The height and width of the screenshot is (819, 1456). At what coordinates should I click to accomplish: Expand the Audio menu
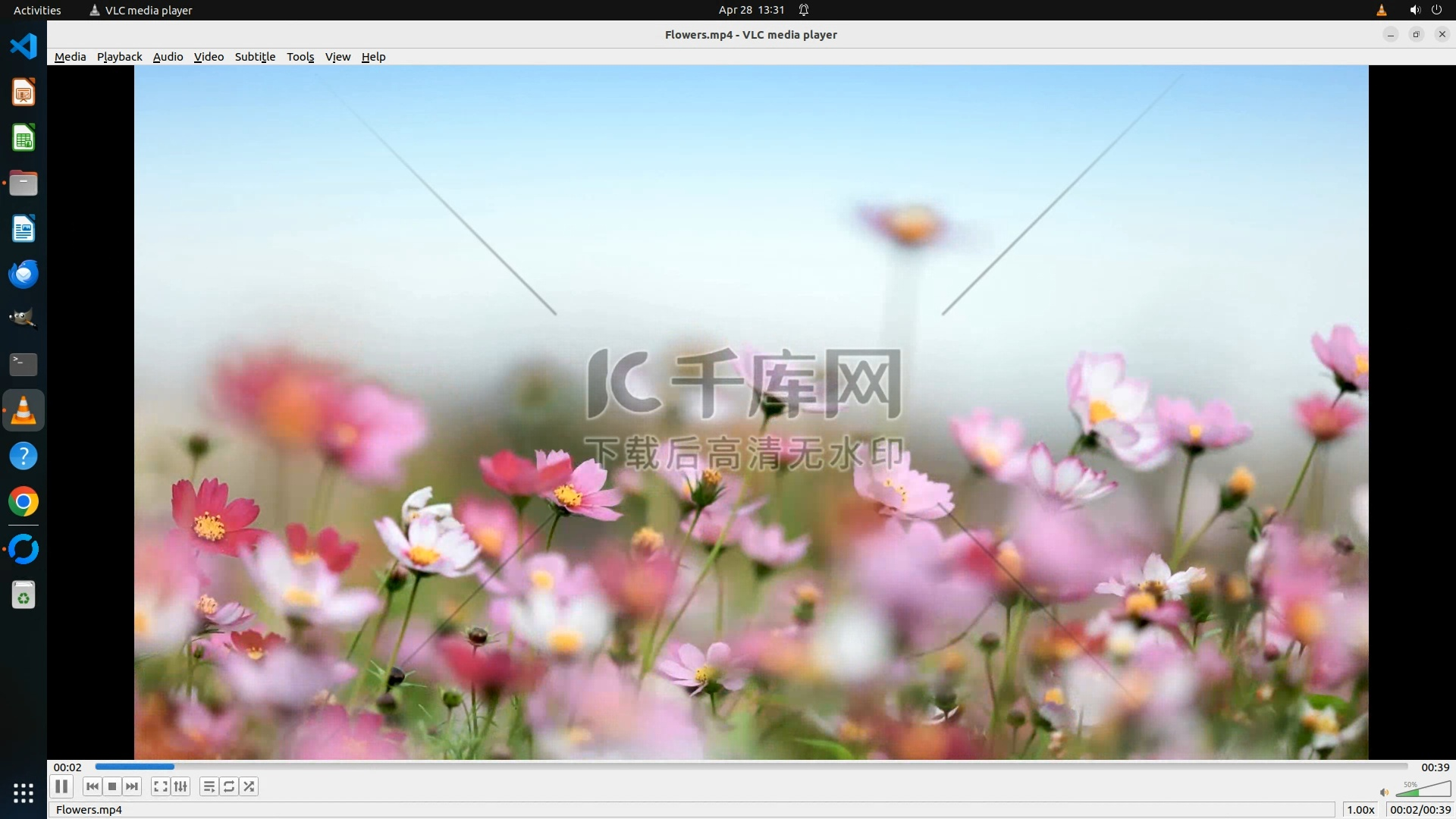click(x=168, y=57)
